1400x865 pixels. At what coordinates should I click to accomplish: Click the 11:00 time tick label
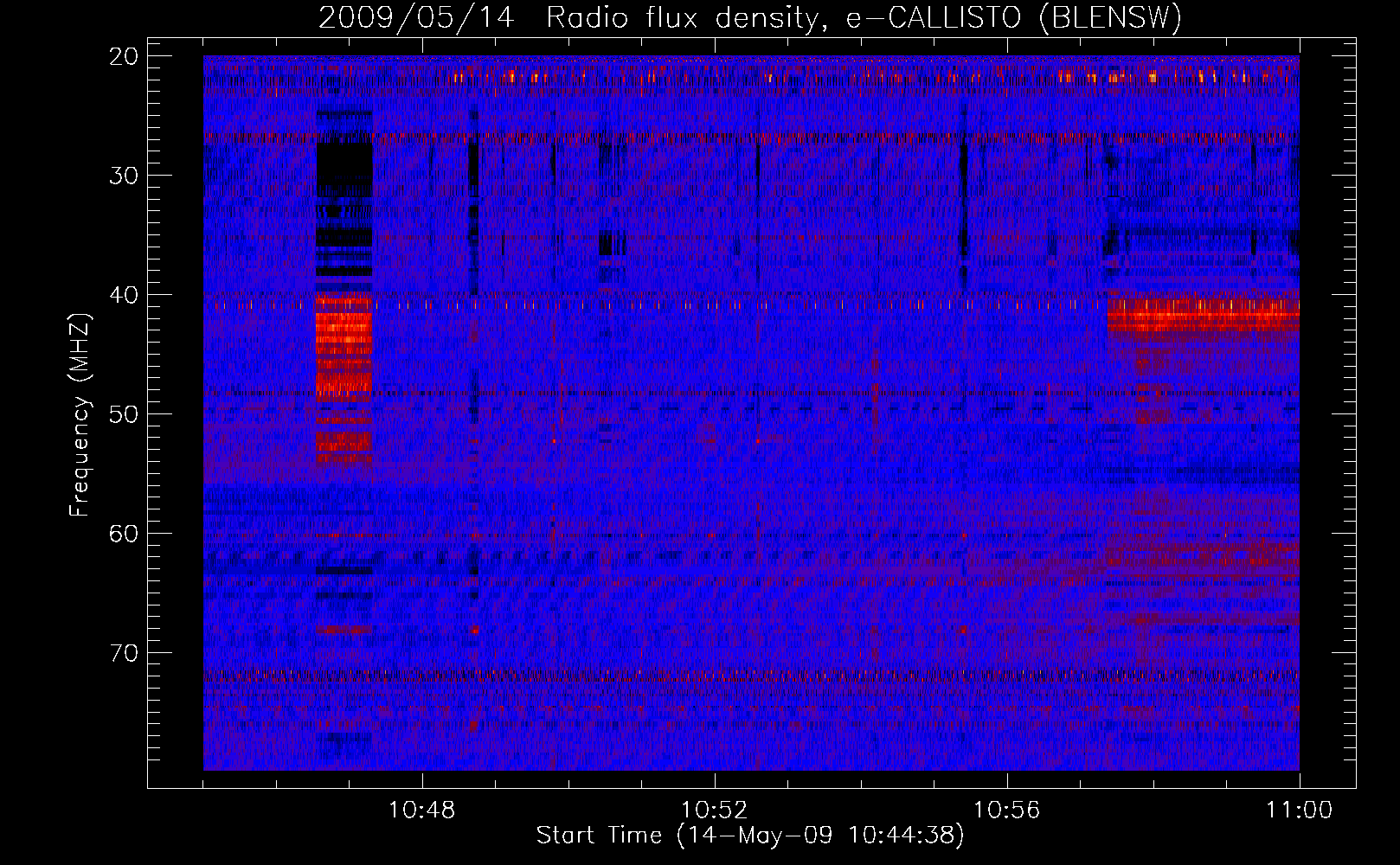point(1299,811)
